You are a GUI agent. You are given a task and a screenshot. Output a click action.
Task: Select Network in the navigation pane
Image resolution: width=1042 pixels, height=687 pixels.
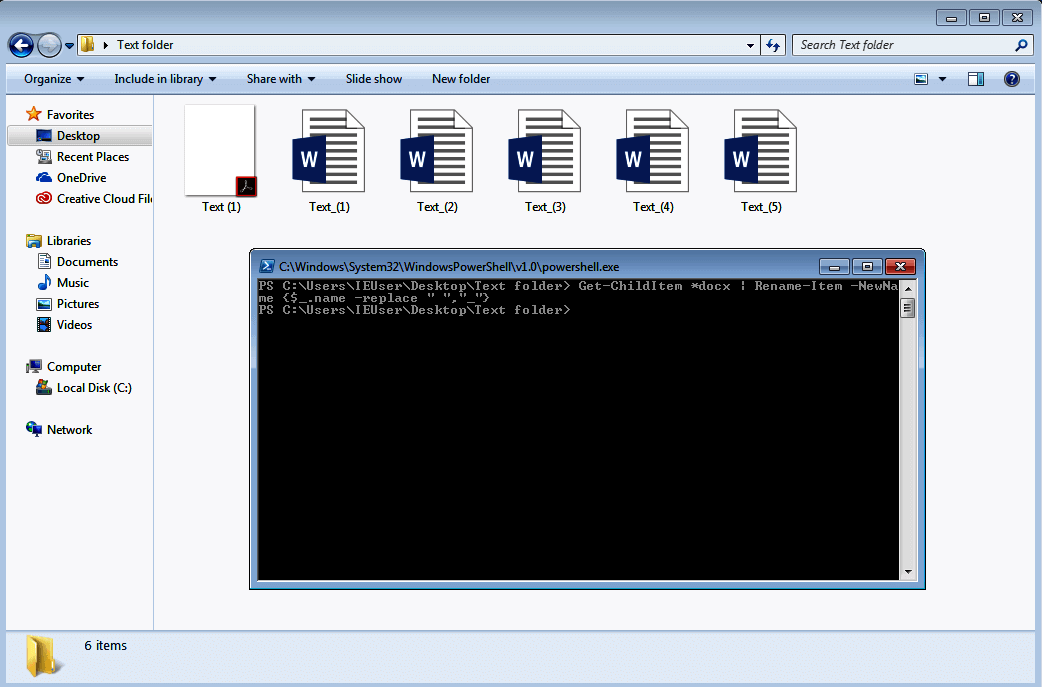pos(67,429)
